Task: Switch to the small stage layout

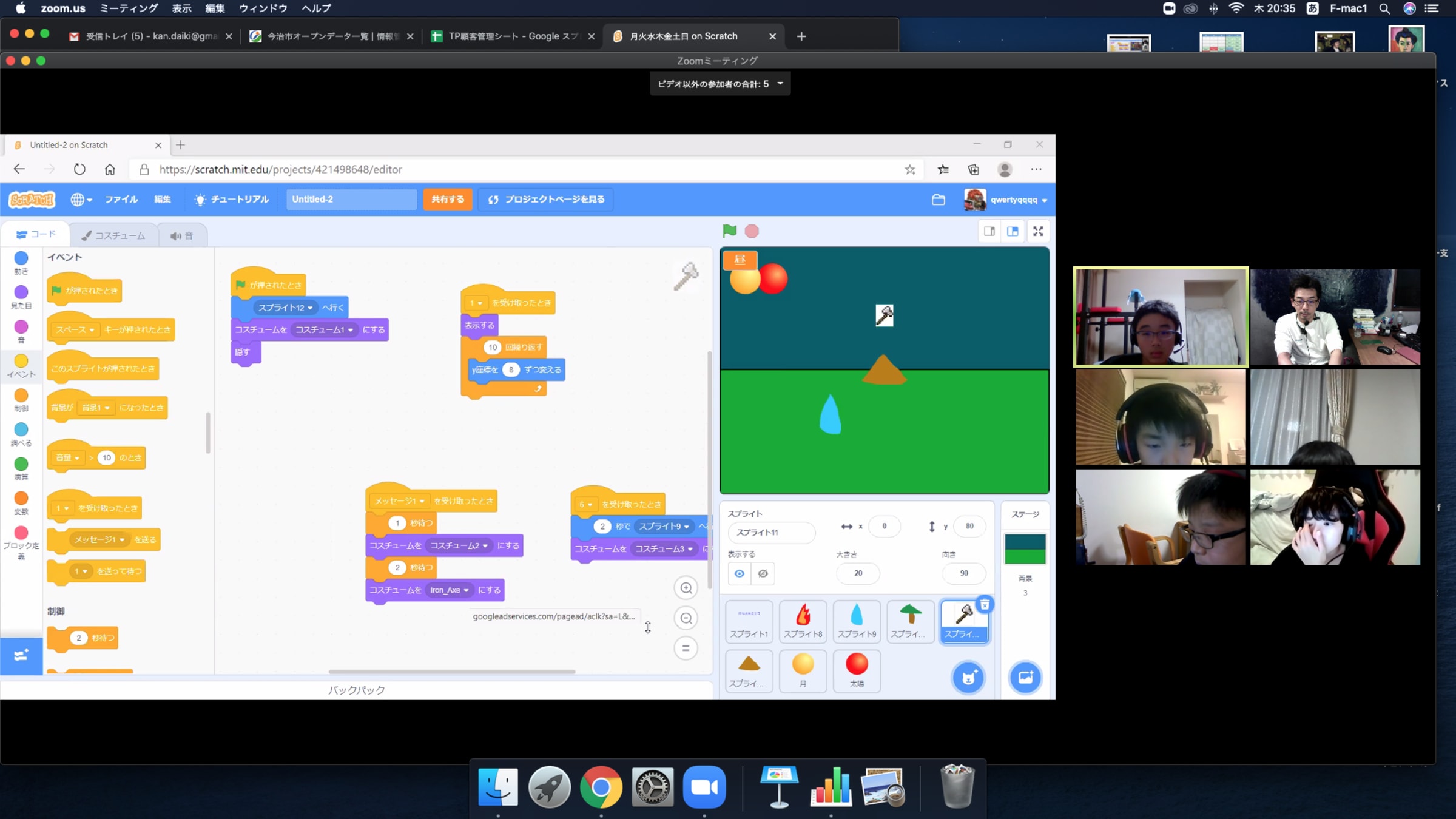Action: point(989,231)
